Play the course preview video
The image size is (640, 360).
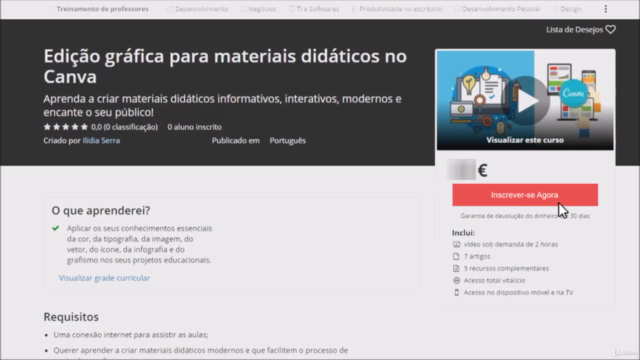click(526, 101)
